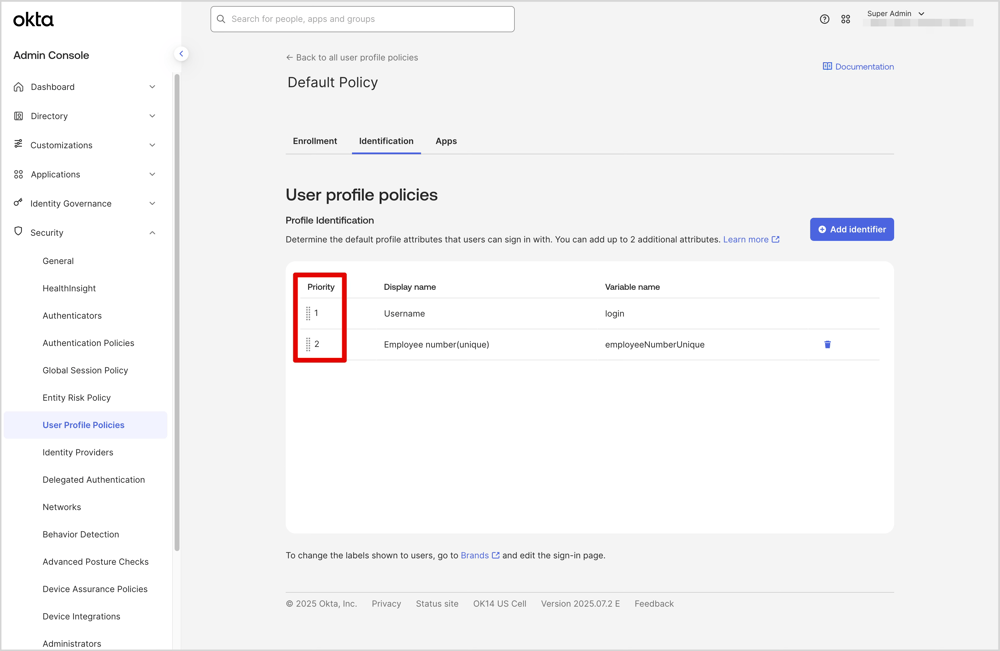This screenshot has height=651, width=1000.
Task: Go to Authenticators page
Action: [x=72, y=316]
